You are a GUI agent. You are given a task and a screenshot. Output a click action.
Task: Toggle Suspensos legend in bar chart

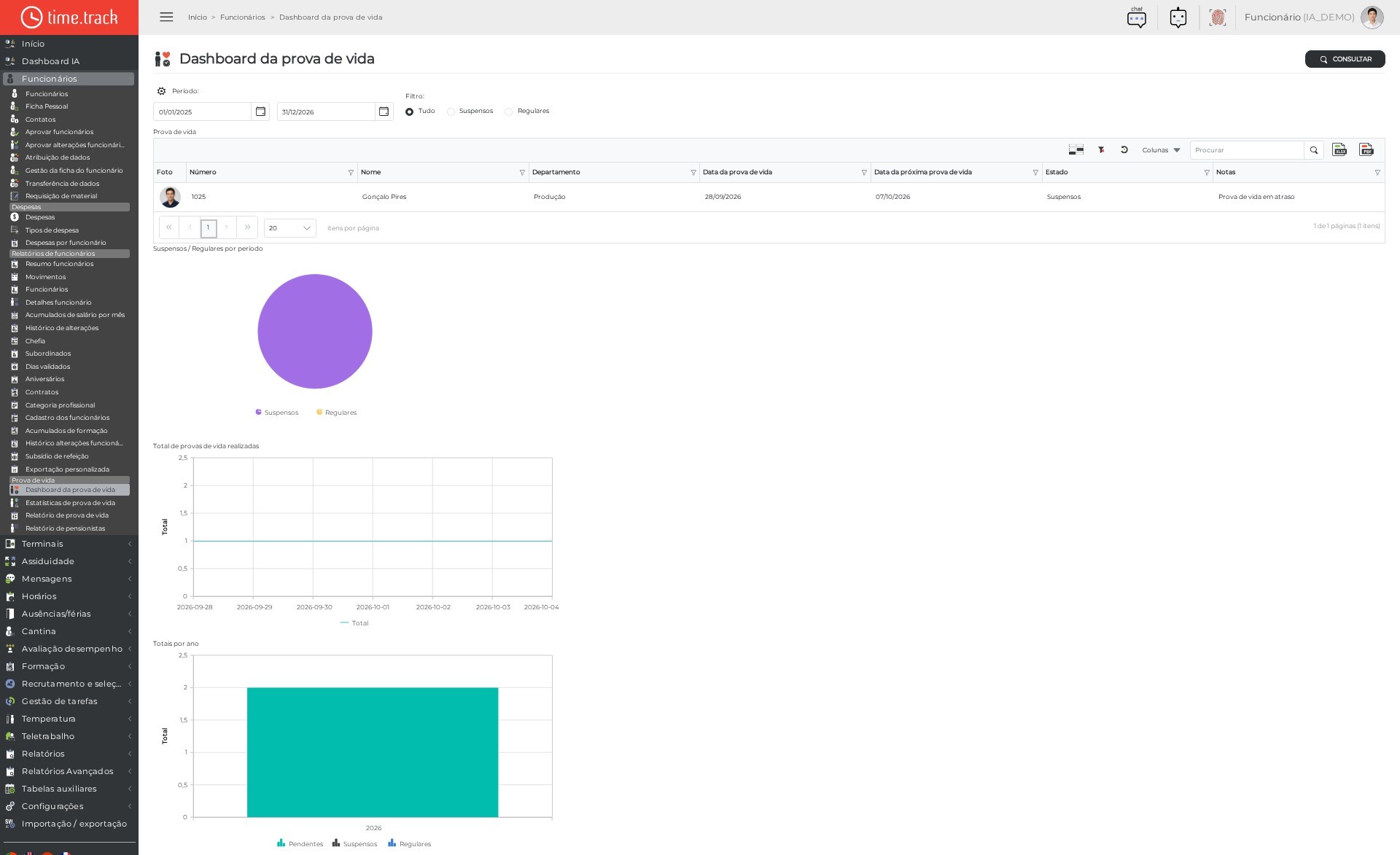click(x=354, y=843)
